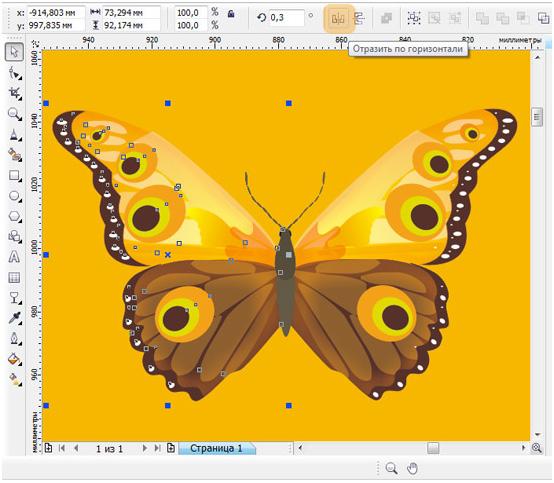Add a new page after current

point(171,448)
